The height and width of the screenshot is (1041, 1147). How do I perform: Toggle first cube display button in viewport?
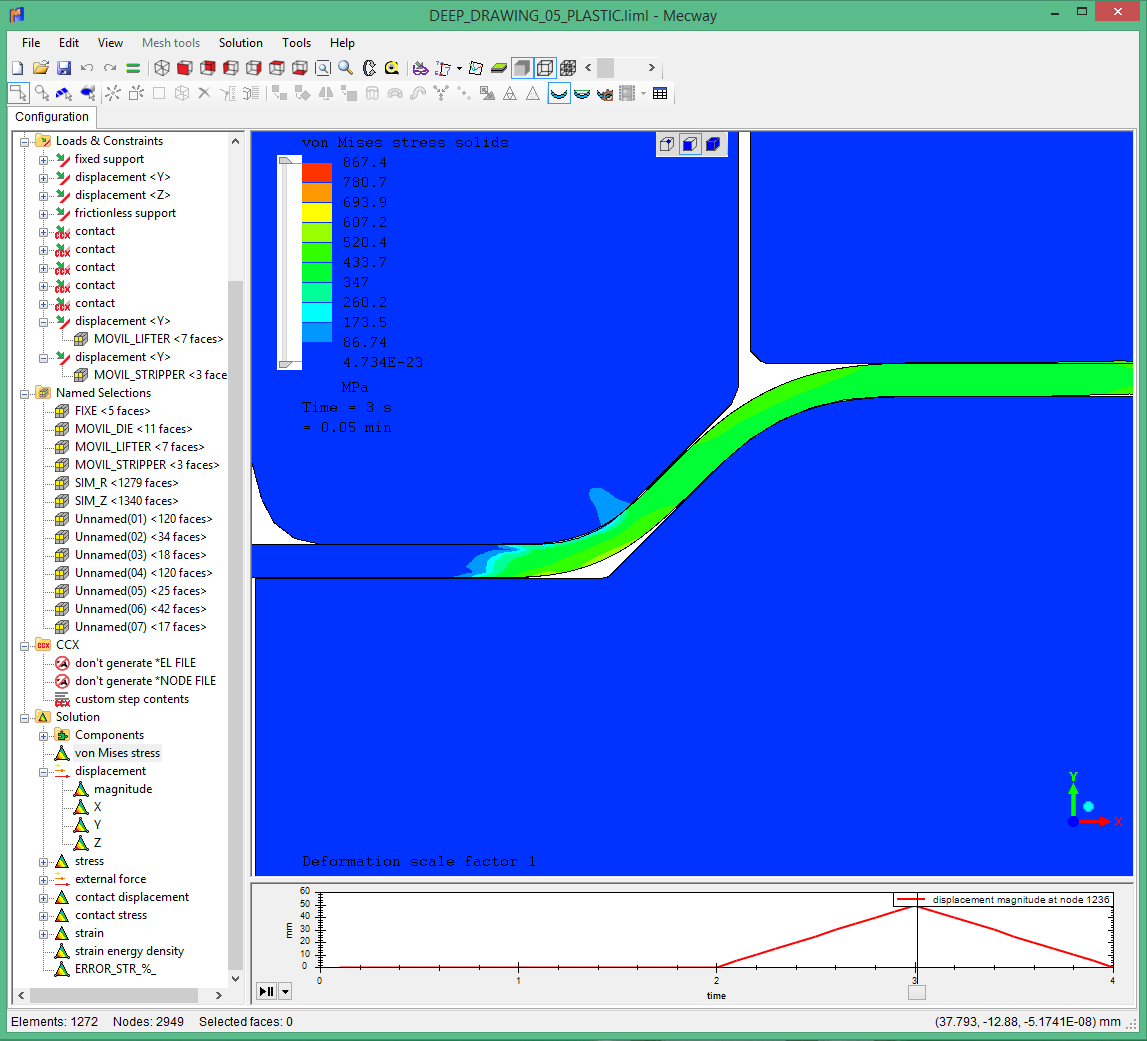pos(666,144)
